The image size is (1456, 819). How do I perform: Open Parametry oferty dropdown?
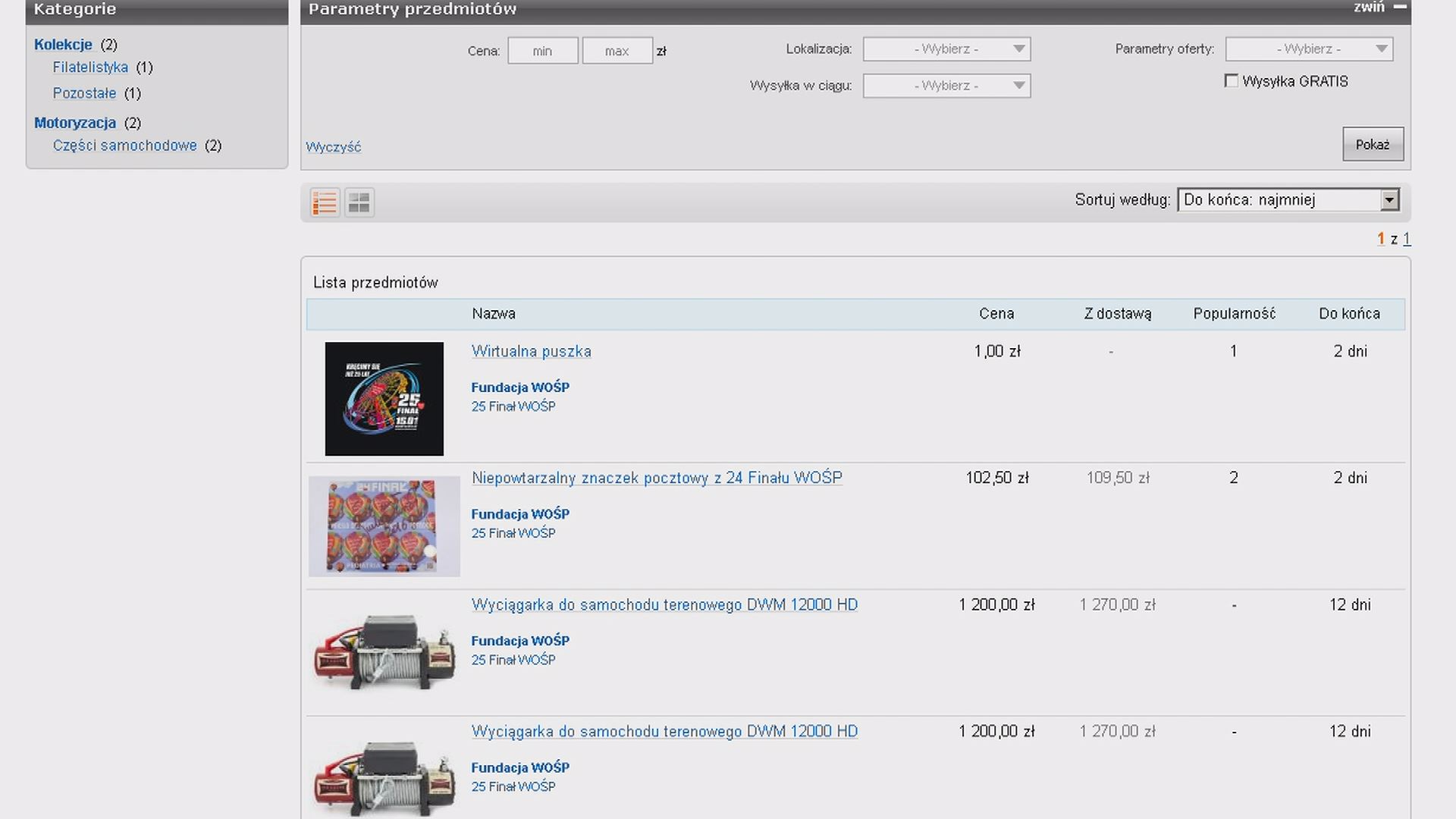click(x=1309, y=49)
